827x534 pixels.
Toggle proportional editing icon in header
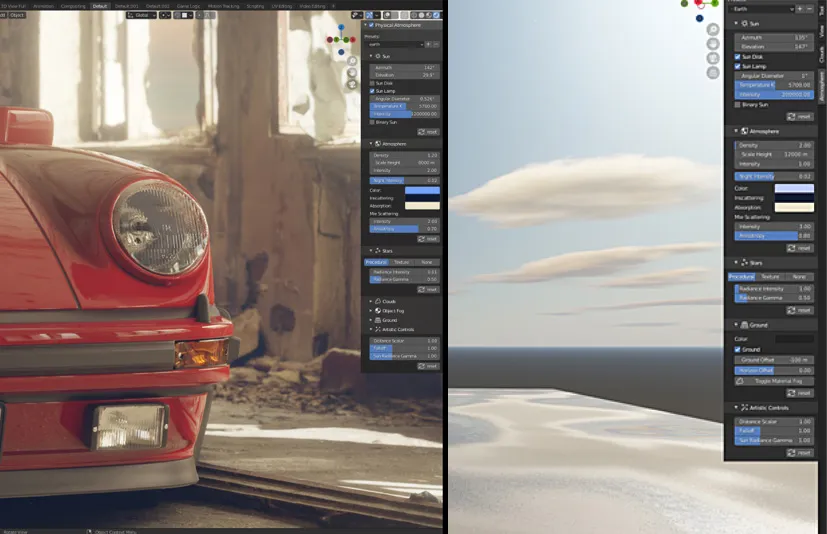coord(200,15)
